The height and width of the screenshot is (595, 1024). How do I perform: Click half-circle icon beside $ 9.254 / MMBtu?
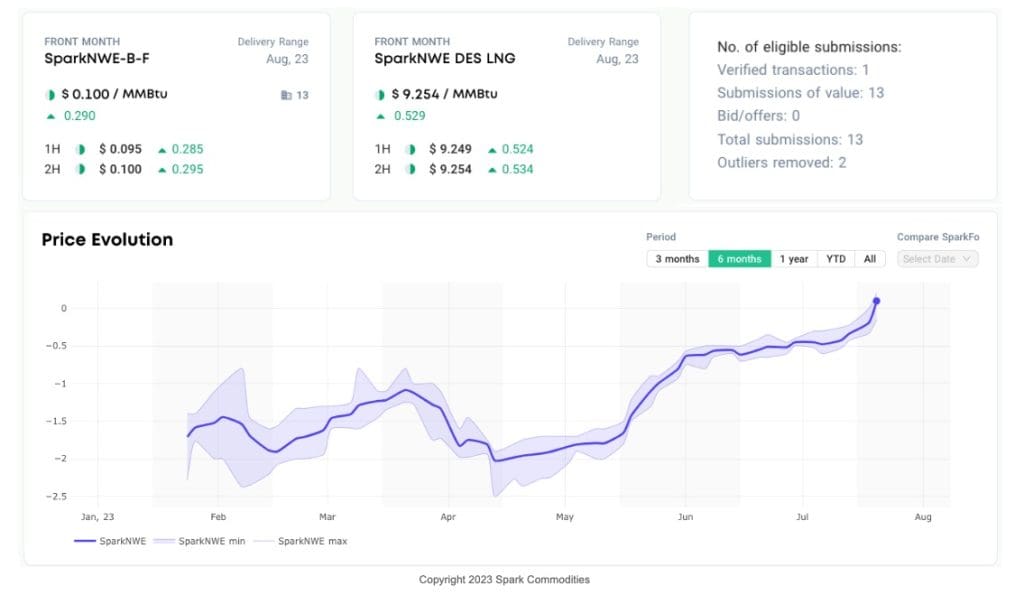380,95
